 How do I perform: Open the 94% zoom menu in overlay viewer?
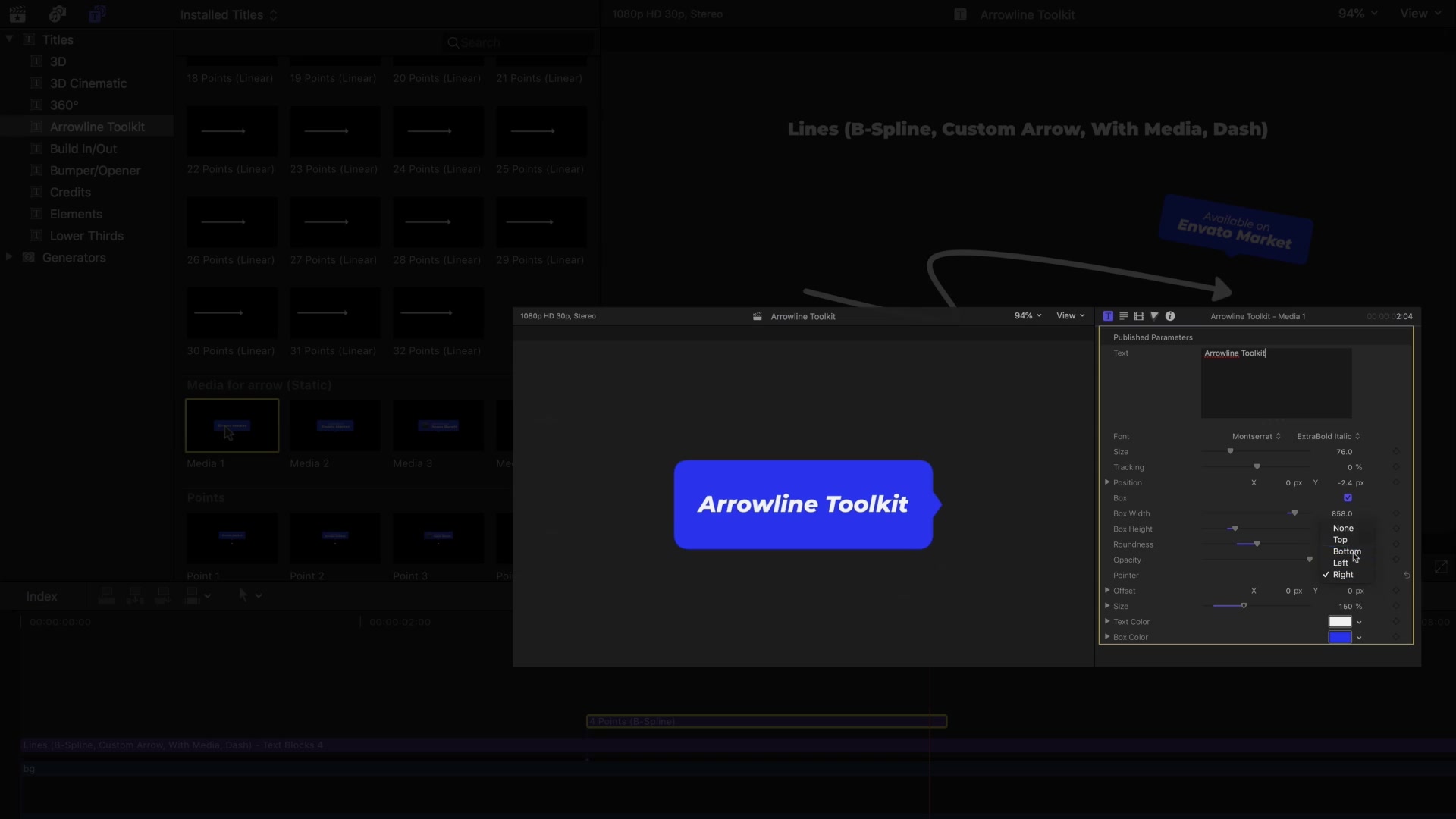(x=1028, y=316)
